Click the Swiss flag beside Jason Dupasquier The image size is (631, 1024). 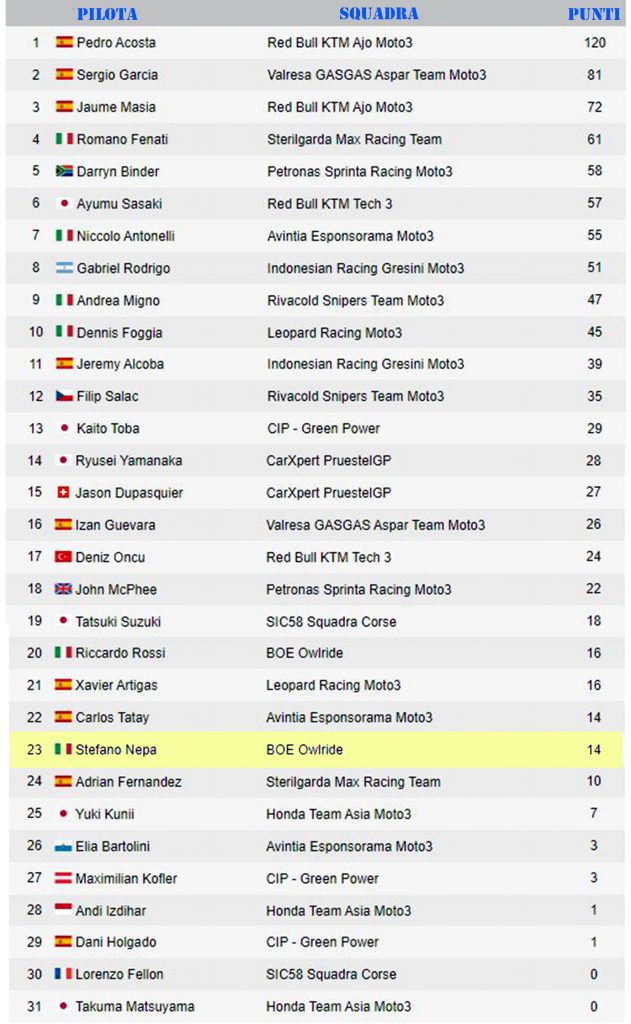tap(63, 492)
